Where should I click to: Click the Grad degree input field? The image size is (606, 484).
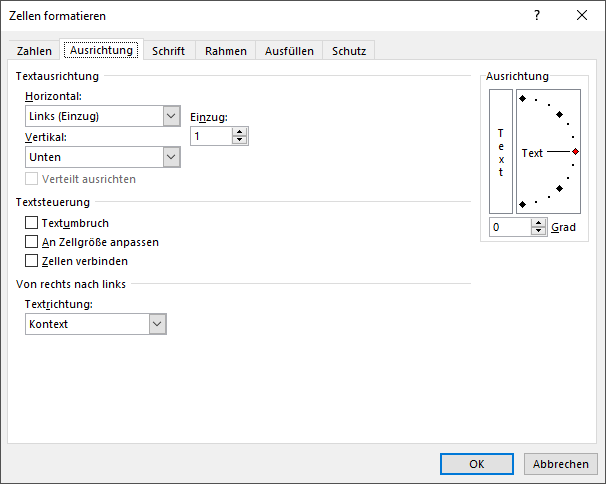click(509, 228)
